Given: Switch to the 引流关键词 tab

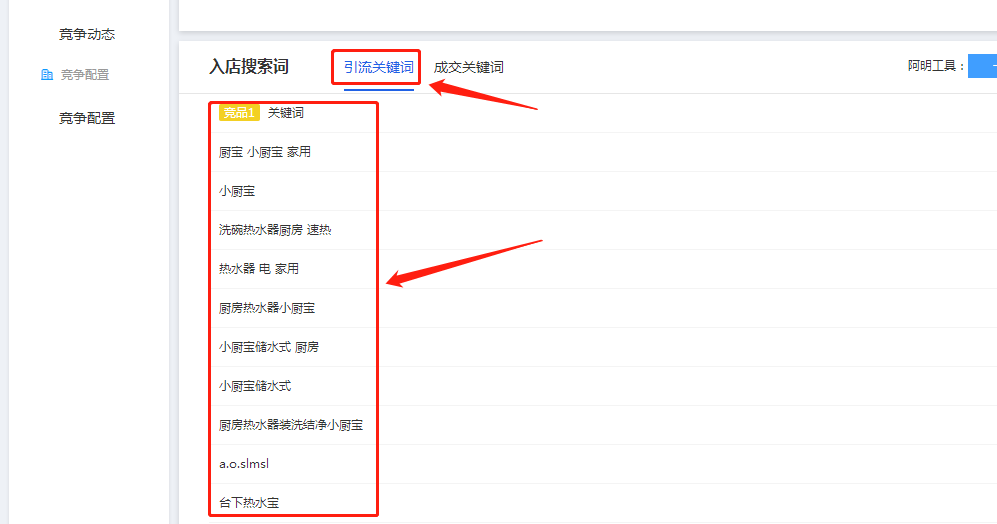Looking at the screenshot, I should [378, 67].
